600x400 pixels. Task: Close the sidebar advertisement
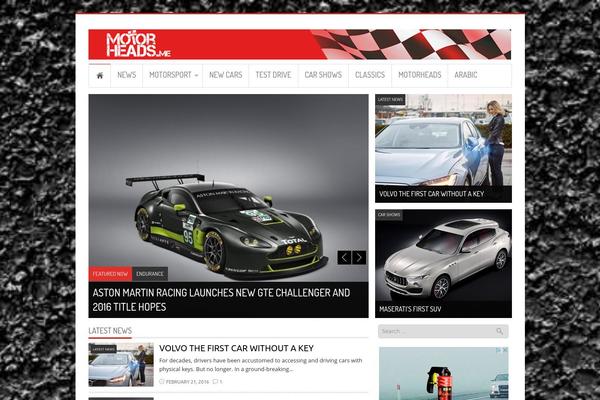tap(505, 350)
